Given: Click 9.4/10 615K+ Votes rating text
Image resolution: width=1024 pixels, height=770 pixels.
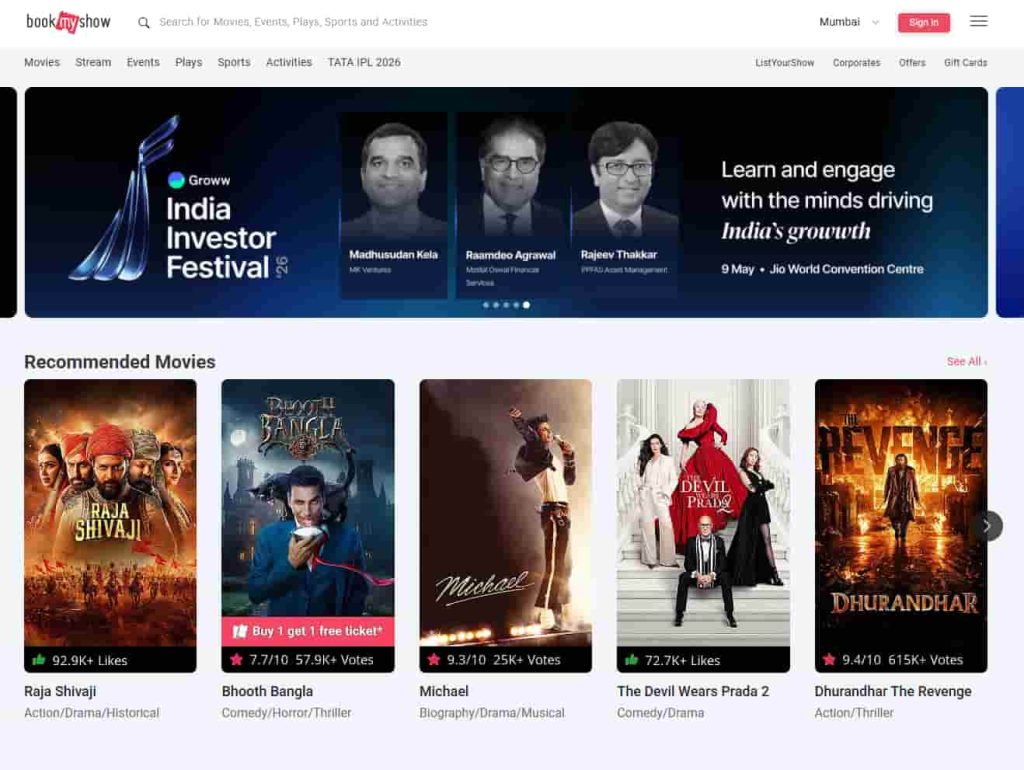Looking at the screenshot, I should click(x=902, y=660).
